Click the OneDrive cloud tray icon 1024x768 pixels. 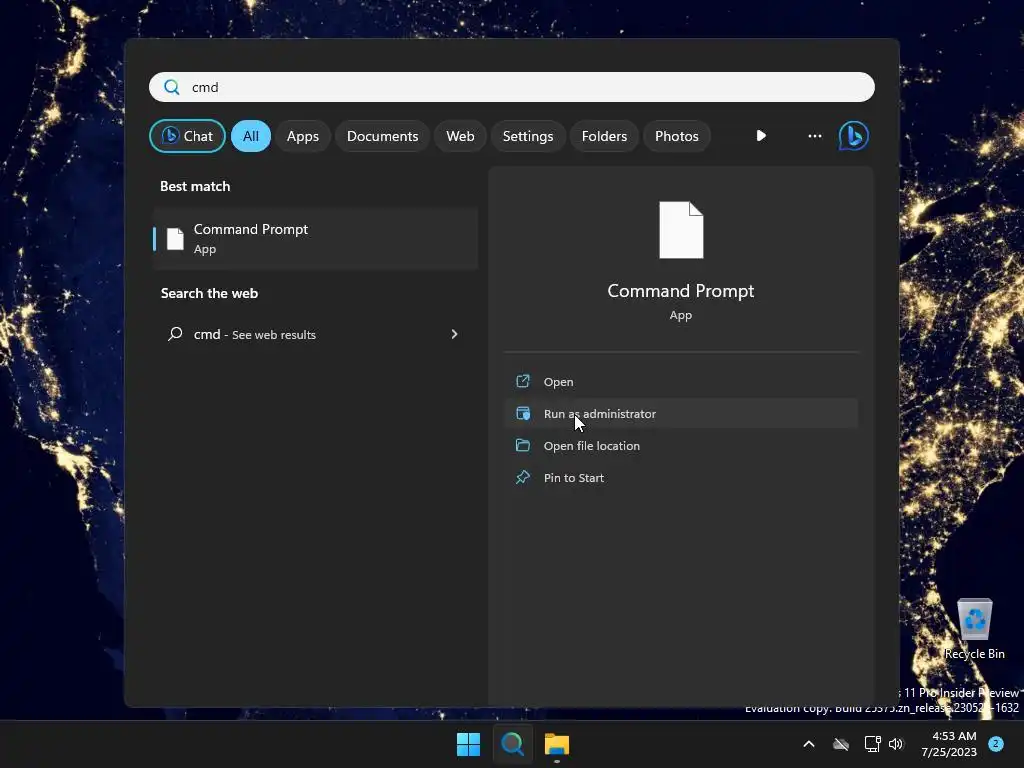click(841, 744)
